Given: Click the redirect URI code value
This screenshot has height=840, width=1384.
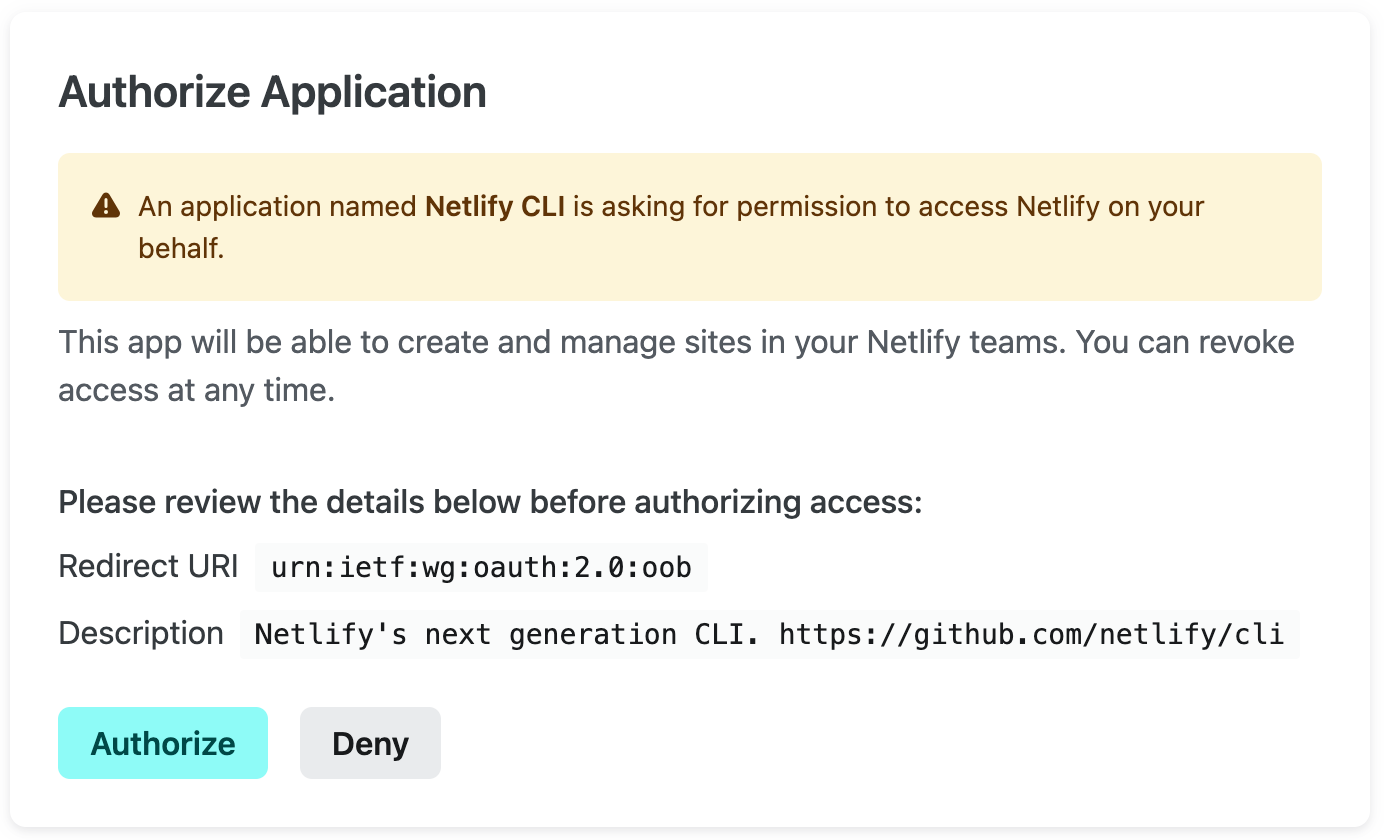Looking at the screenshot, I should tap(481, 568).
